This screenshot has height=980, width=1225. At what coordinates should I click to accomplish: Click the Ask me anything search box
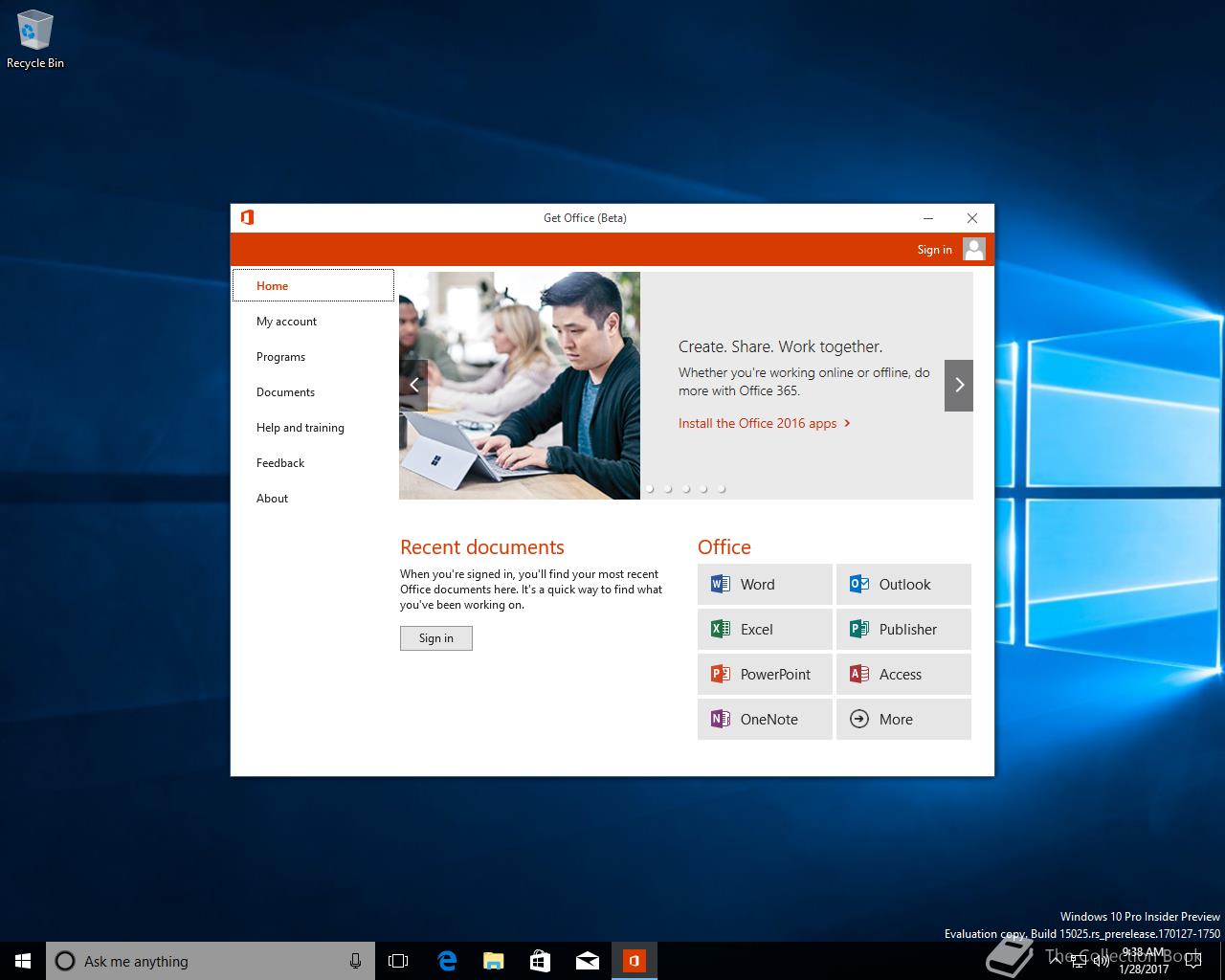[x=211, y=961]
